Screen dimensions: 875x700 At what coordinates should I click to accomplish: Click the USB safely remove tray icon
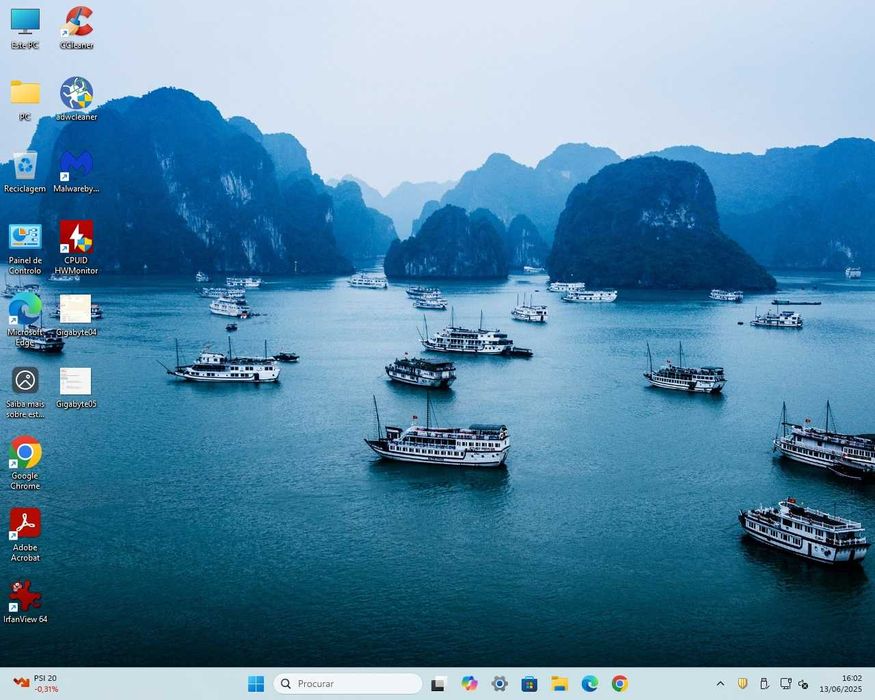click(x=764, y=683)
